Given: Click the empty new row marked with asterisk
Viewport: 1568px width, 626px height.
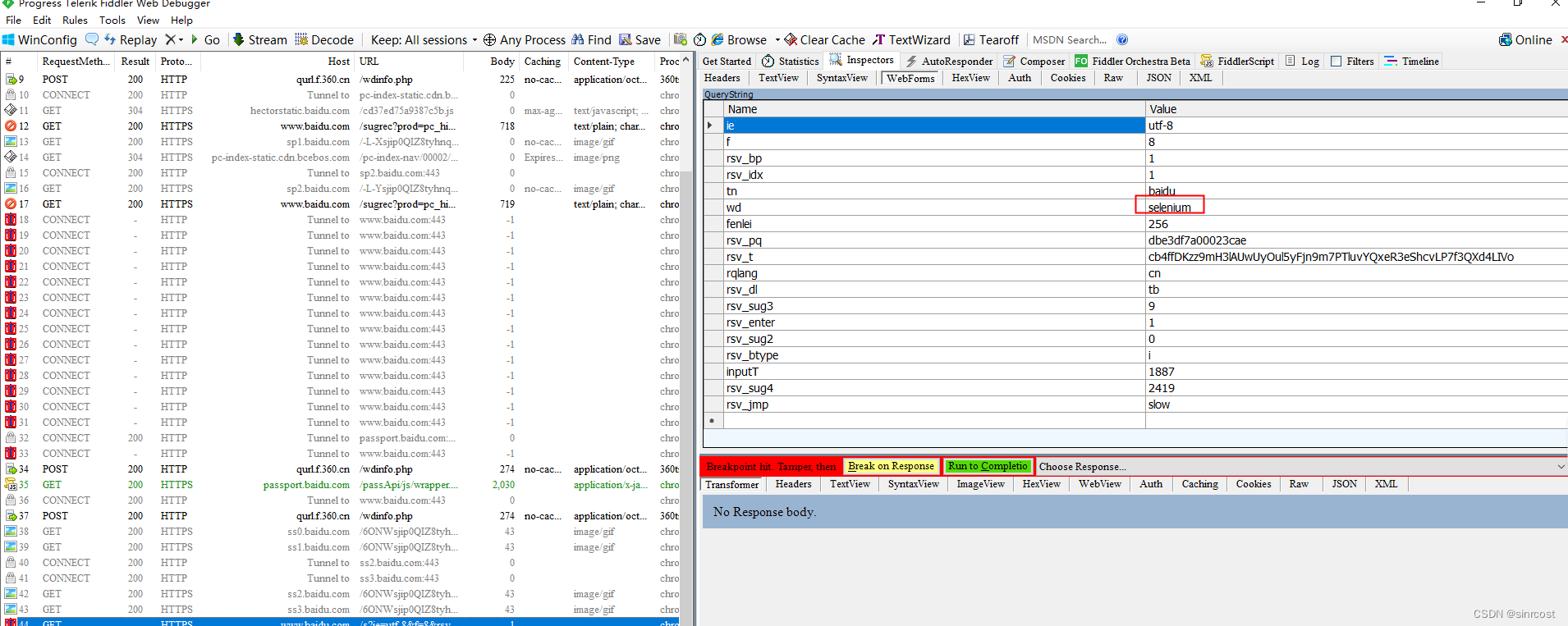Looking at the screenshot, I should [x=1136, y=421].
